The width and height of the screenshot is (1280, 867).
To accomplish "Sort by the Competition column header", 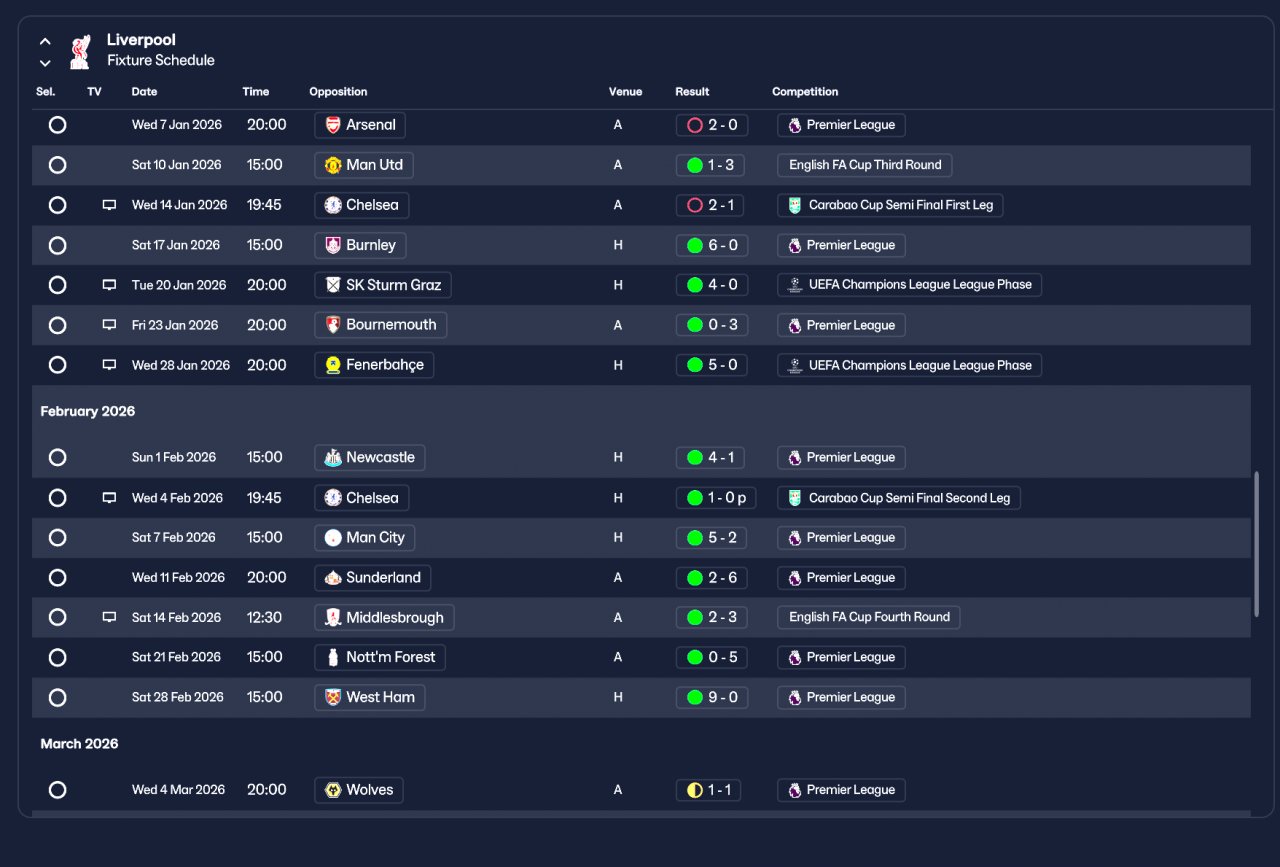I will (805, 92).
